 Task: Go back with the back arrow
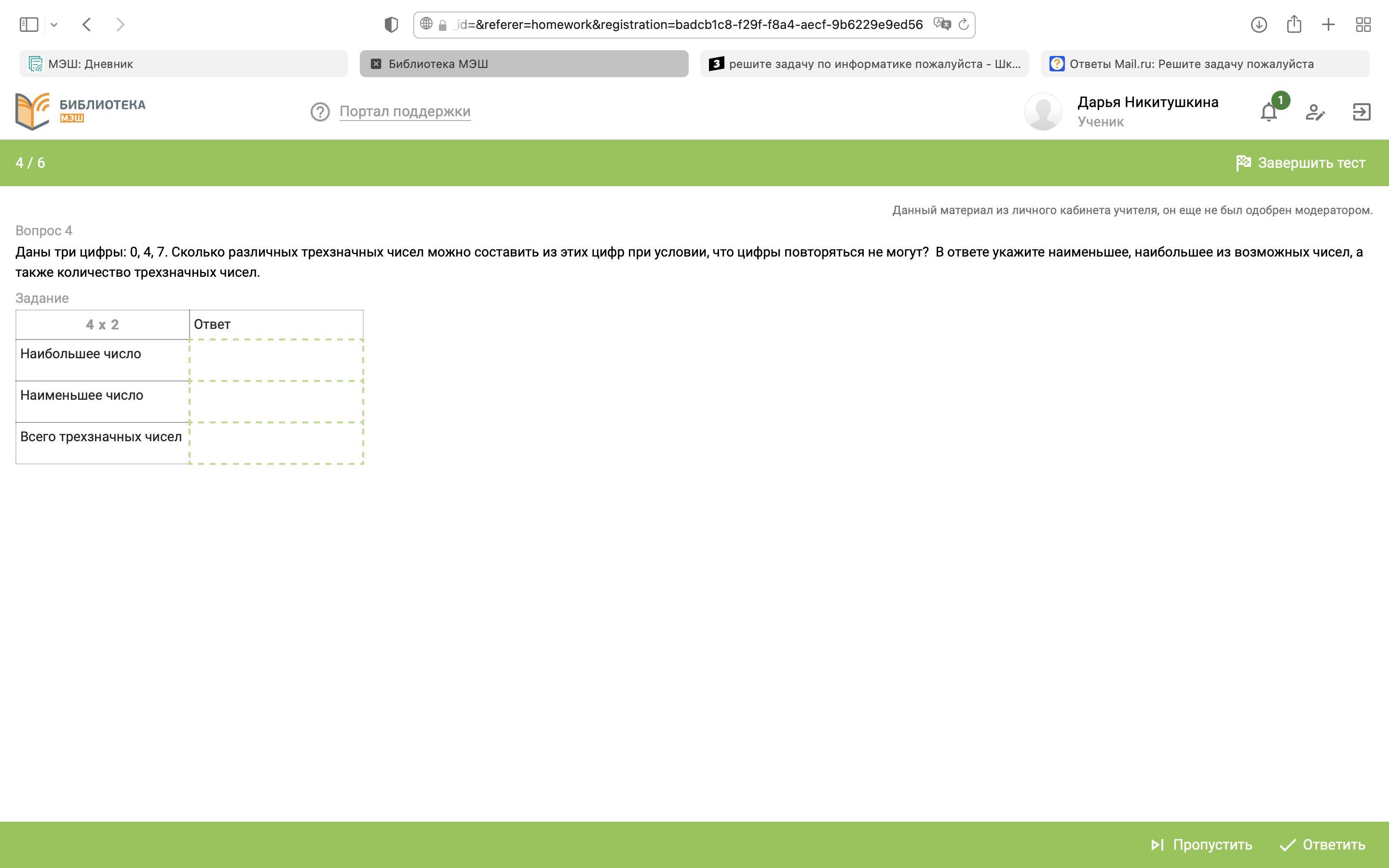click(87, 25)
